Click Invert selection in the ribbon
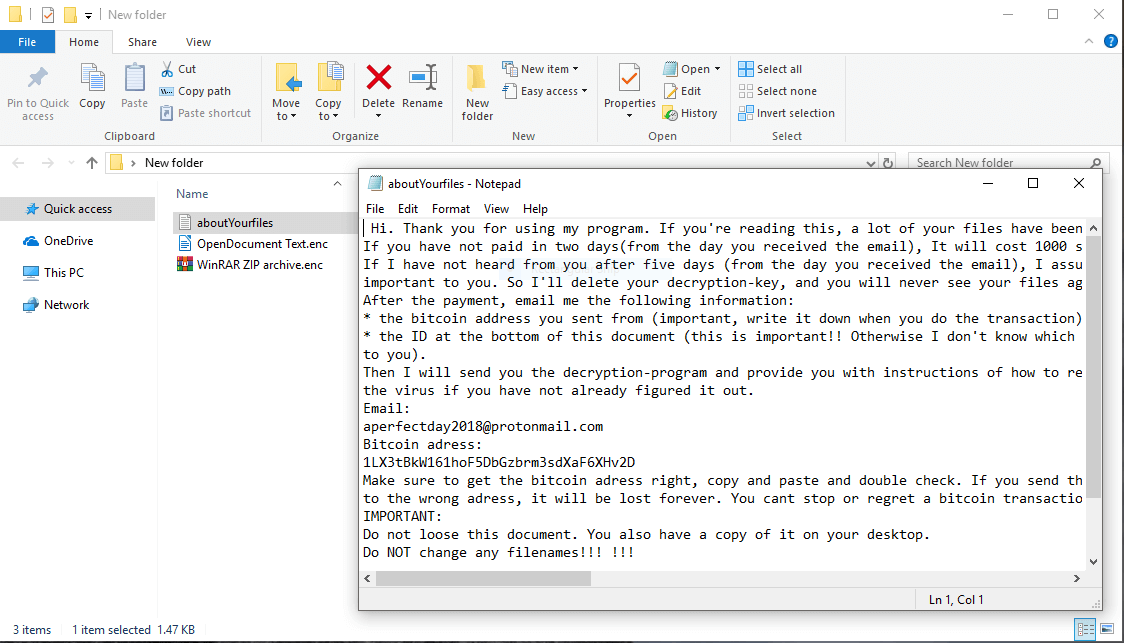This screenshot has width=1124, height=643. [x=786, y=113]
